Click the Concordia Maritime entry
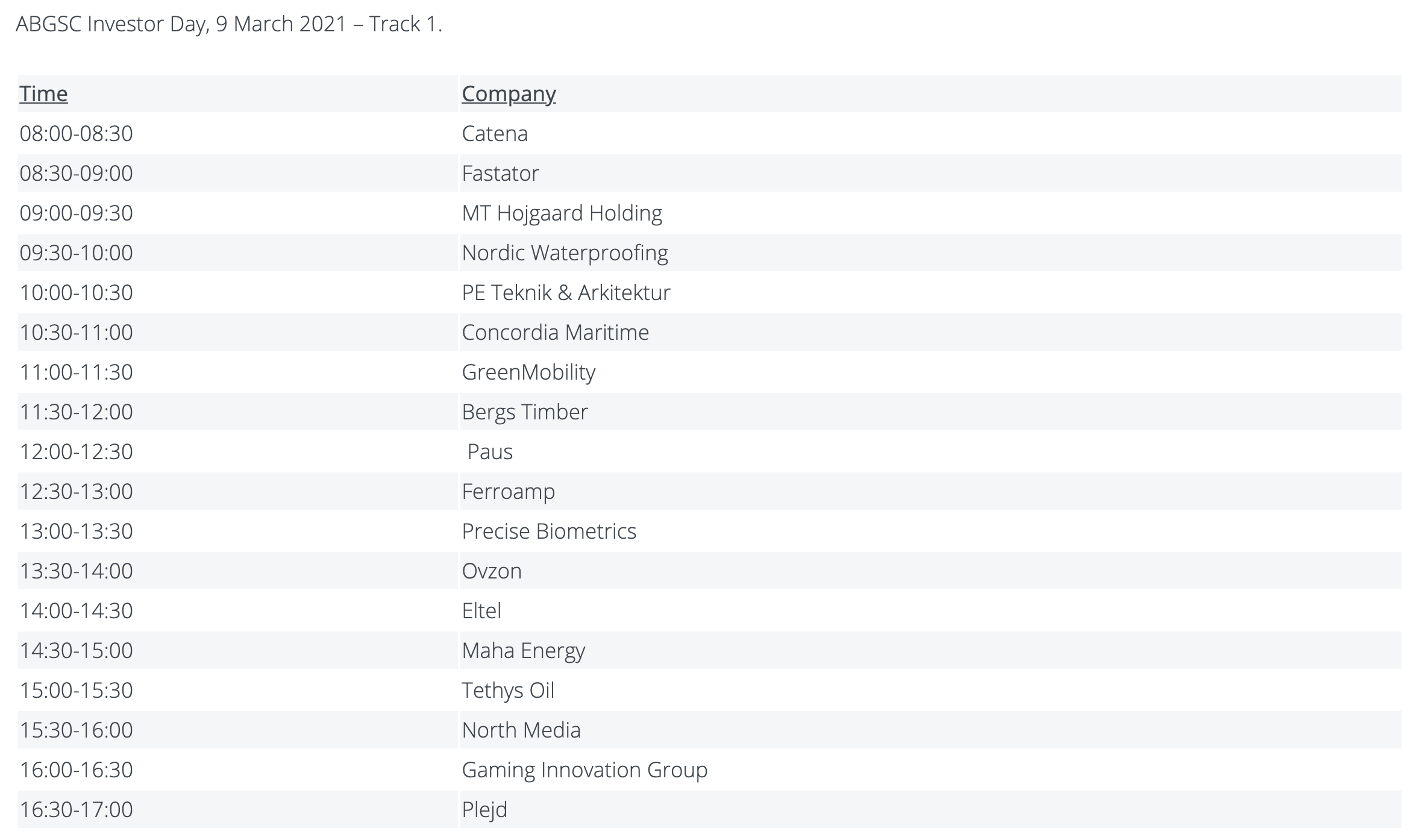The height and width of the screenshot is (840, 1410). pos(555,333)
